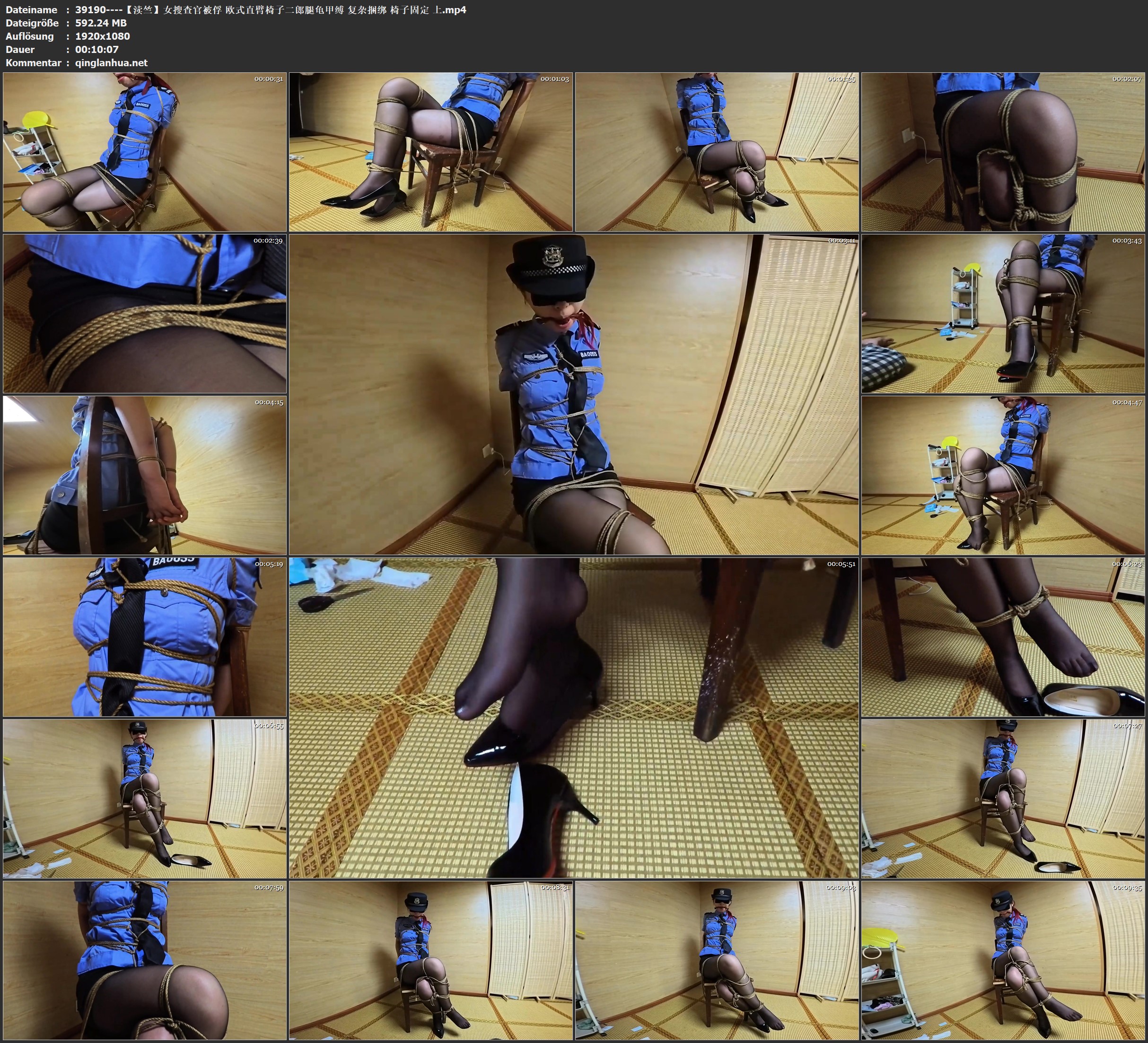Open the frame marked 00:01:03

click(430, 152)
